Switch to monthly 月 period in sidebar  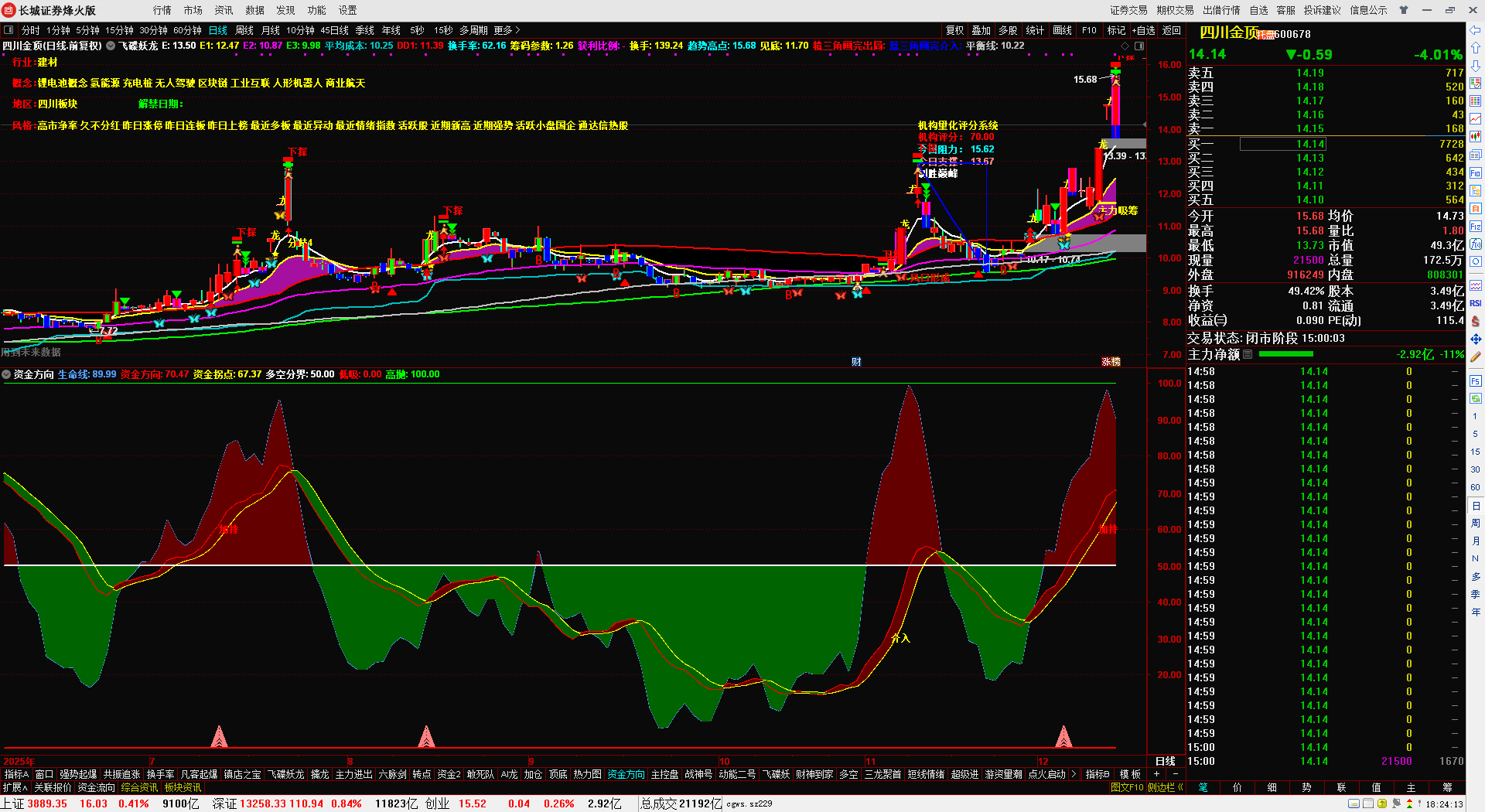(1475, 541)
